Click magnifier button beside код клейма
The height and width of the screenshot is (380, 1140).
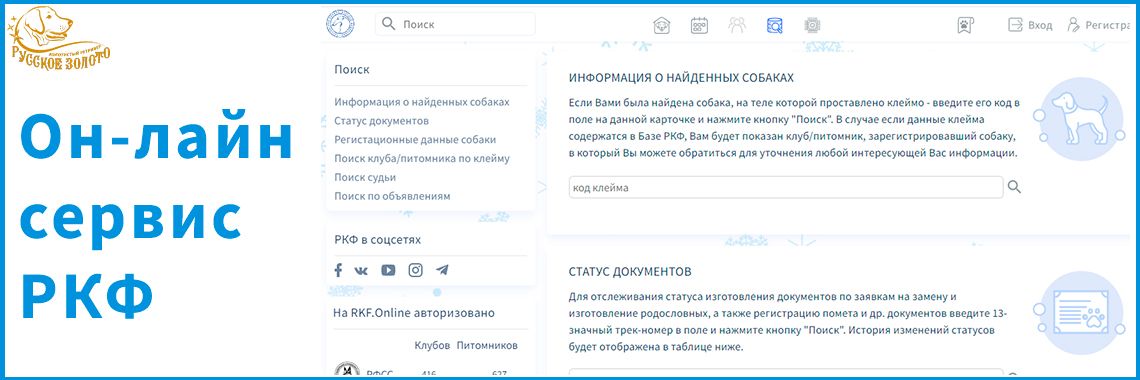(1014, 187)
